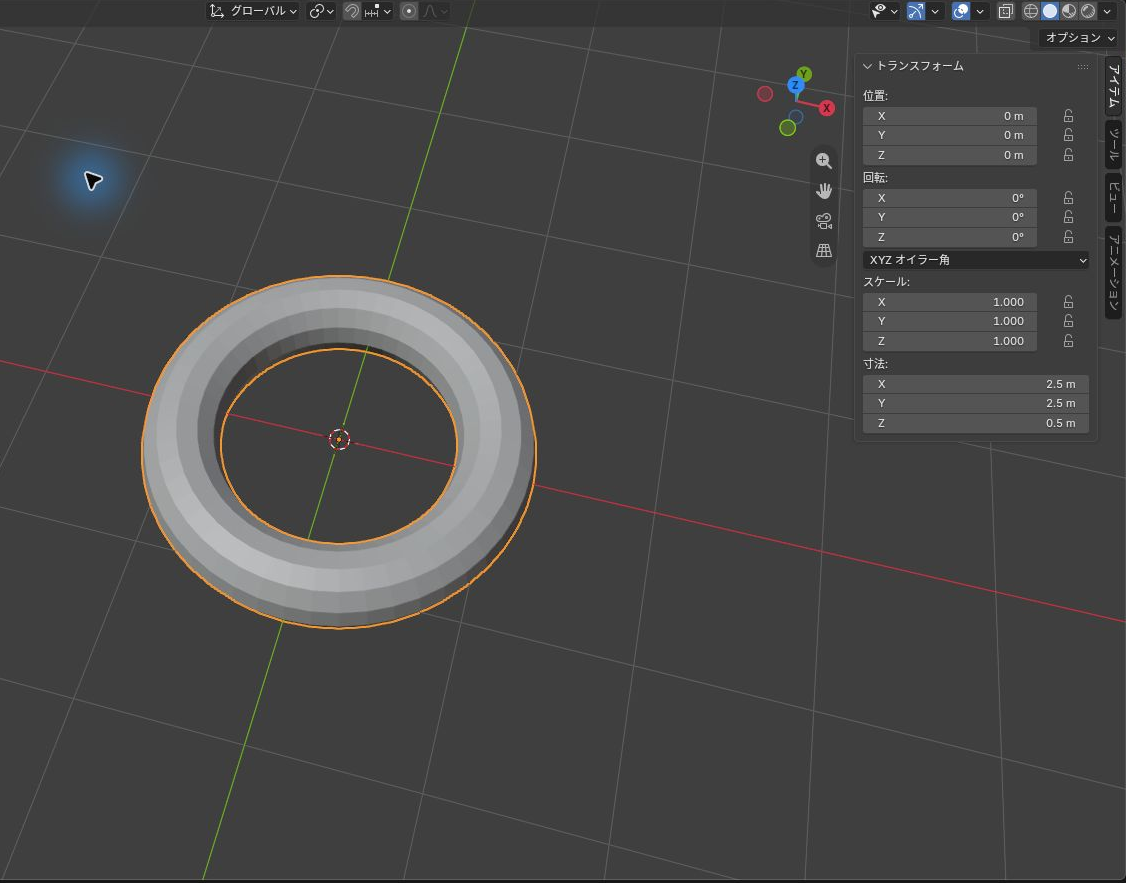1126x883 pixels.
Task: Click the negative Z axis gizmo circle
Action: pyautogui.click(x=796, y=116)
